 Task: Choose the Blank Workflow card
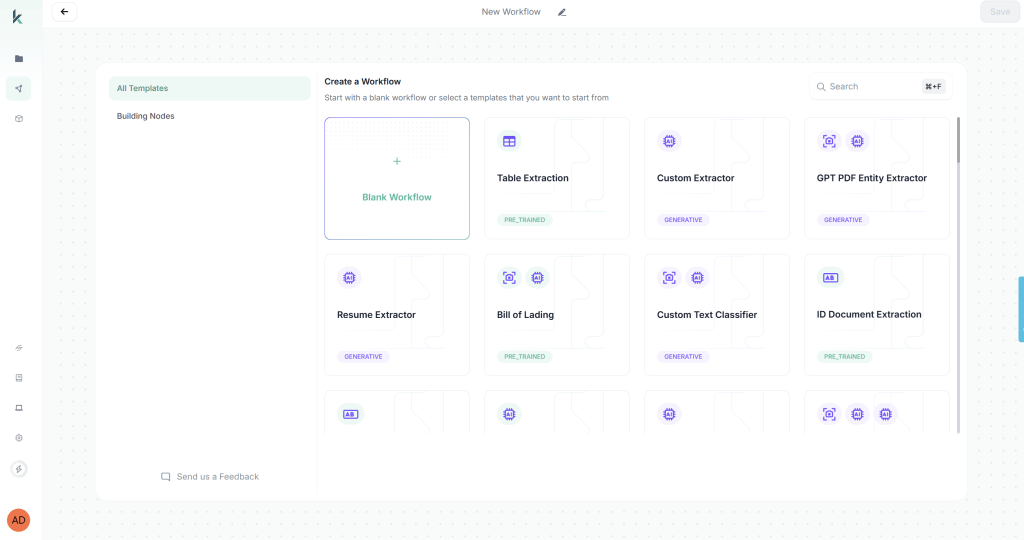pos(397,179)
